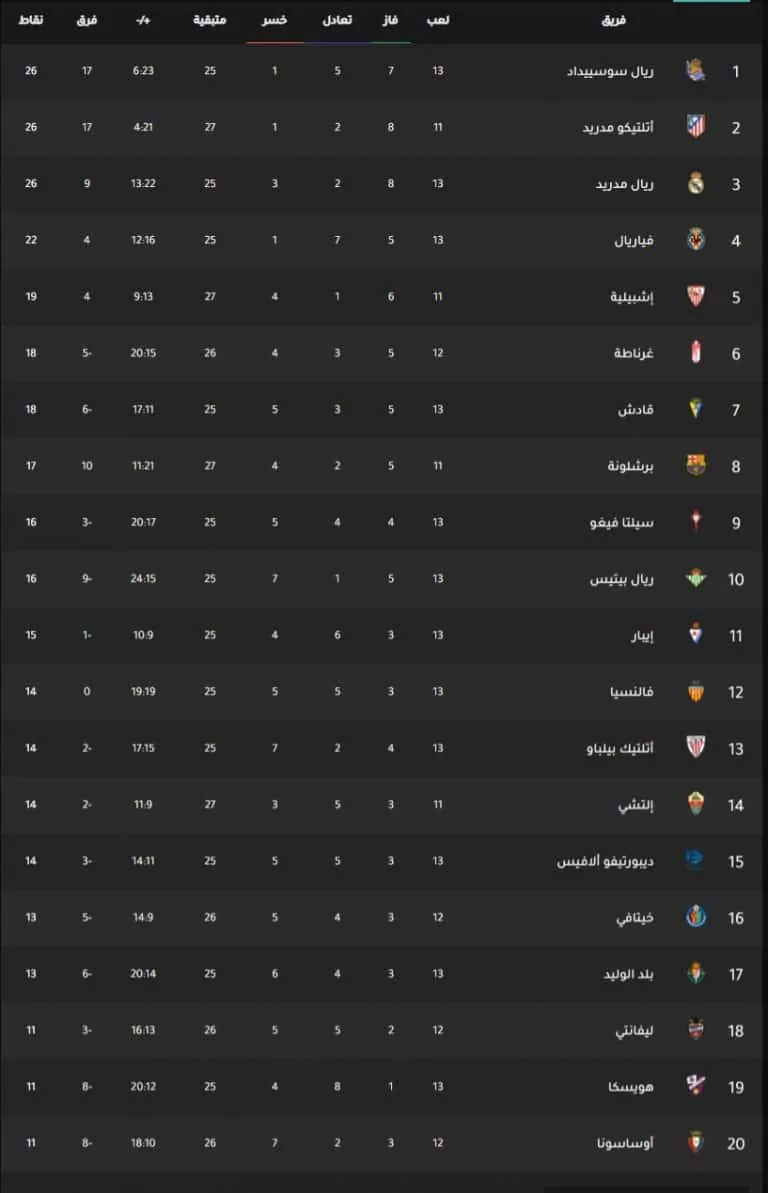This screenshot has width=768, height=1193.
Task: Click the Sevilla club crest
Action: 696,296
